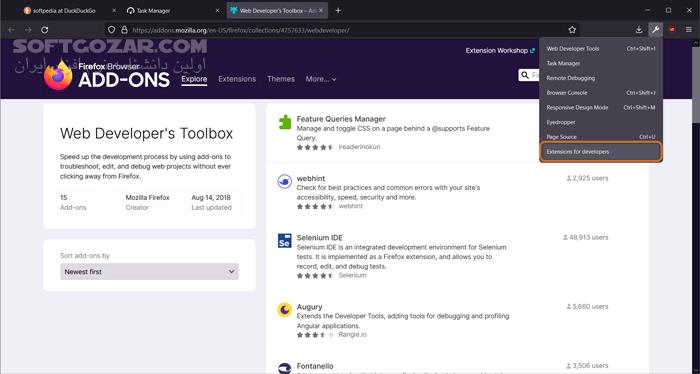Click the Web Developer's Toolbox heading

click(146, 133)
